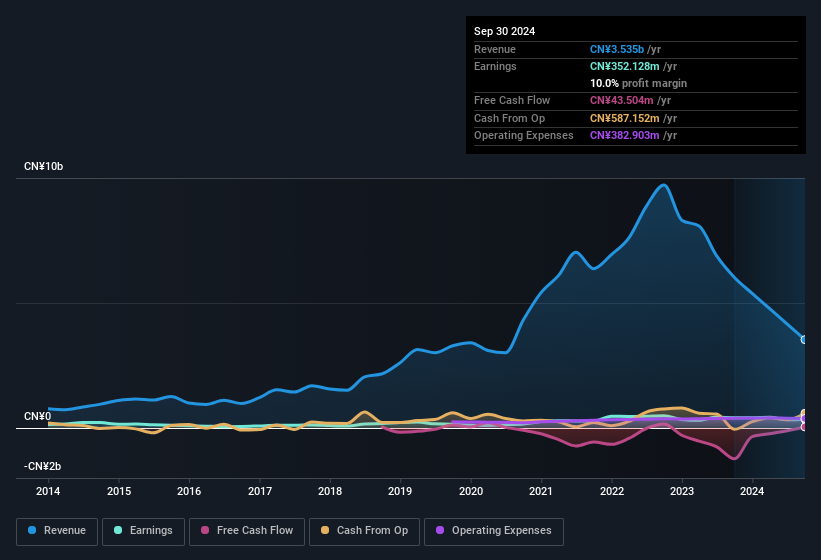Image resolution: width=821 pixels, height=560 pixels.
Task: Toggle the Free Cash Flow legend item
Action: pos(247,531)
